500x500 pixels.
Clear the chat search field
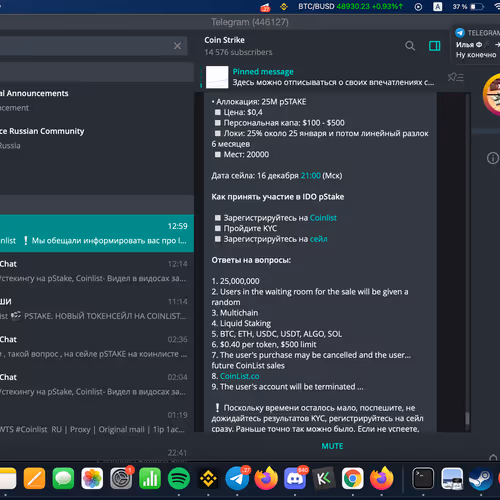(177, 46)
